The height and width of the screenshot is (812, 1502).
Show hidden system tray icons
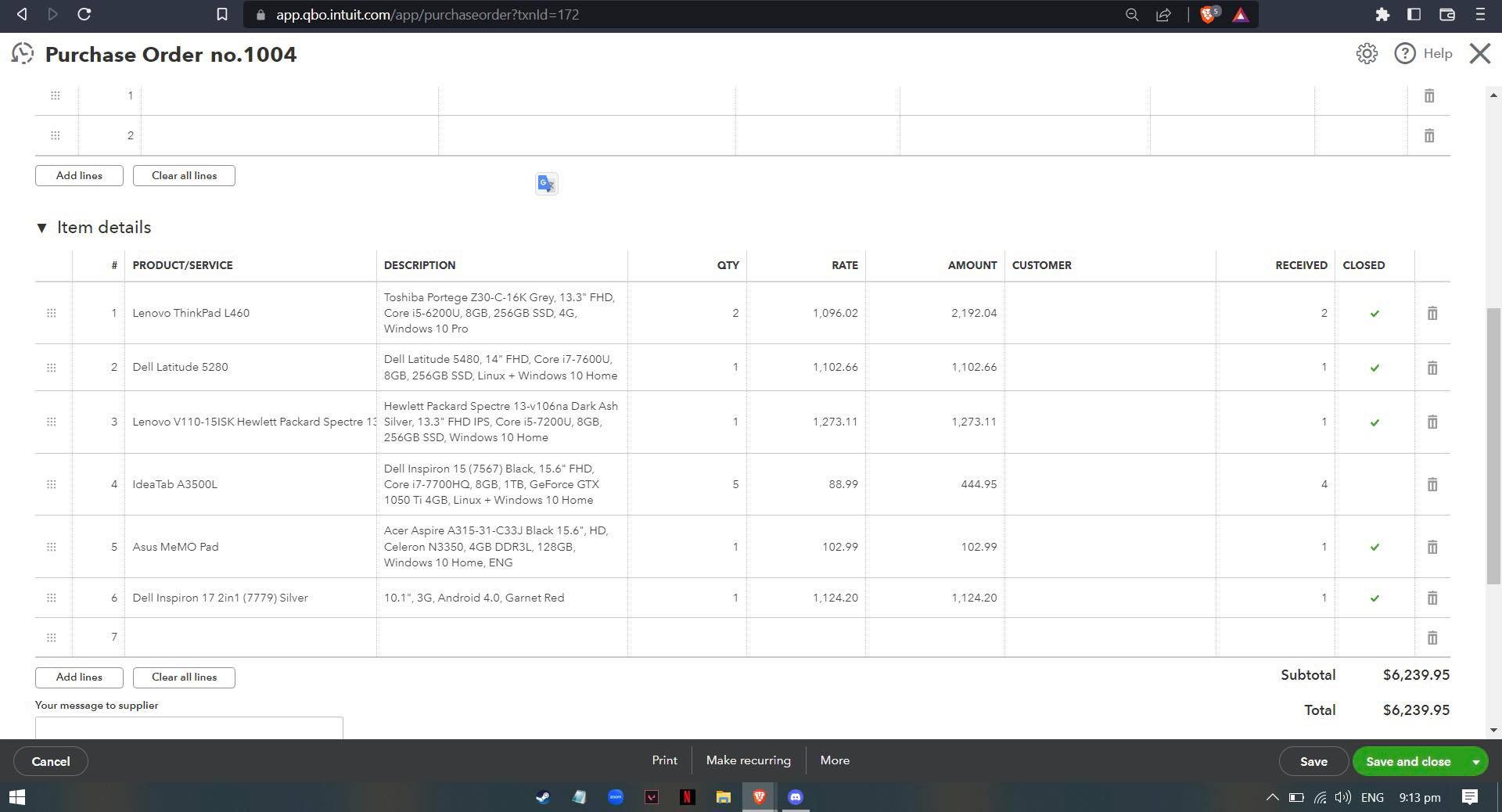pyautogui.click(x=1272, y=797)
